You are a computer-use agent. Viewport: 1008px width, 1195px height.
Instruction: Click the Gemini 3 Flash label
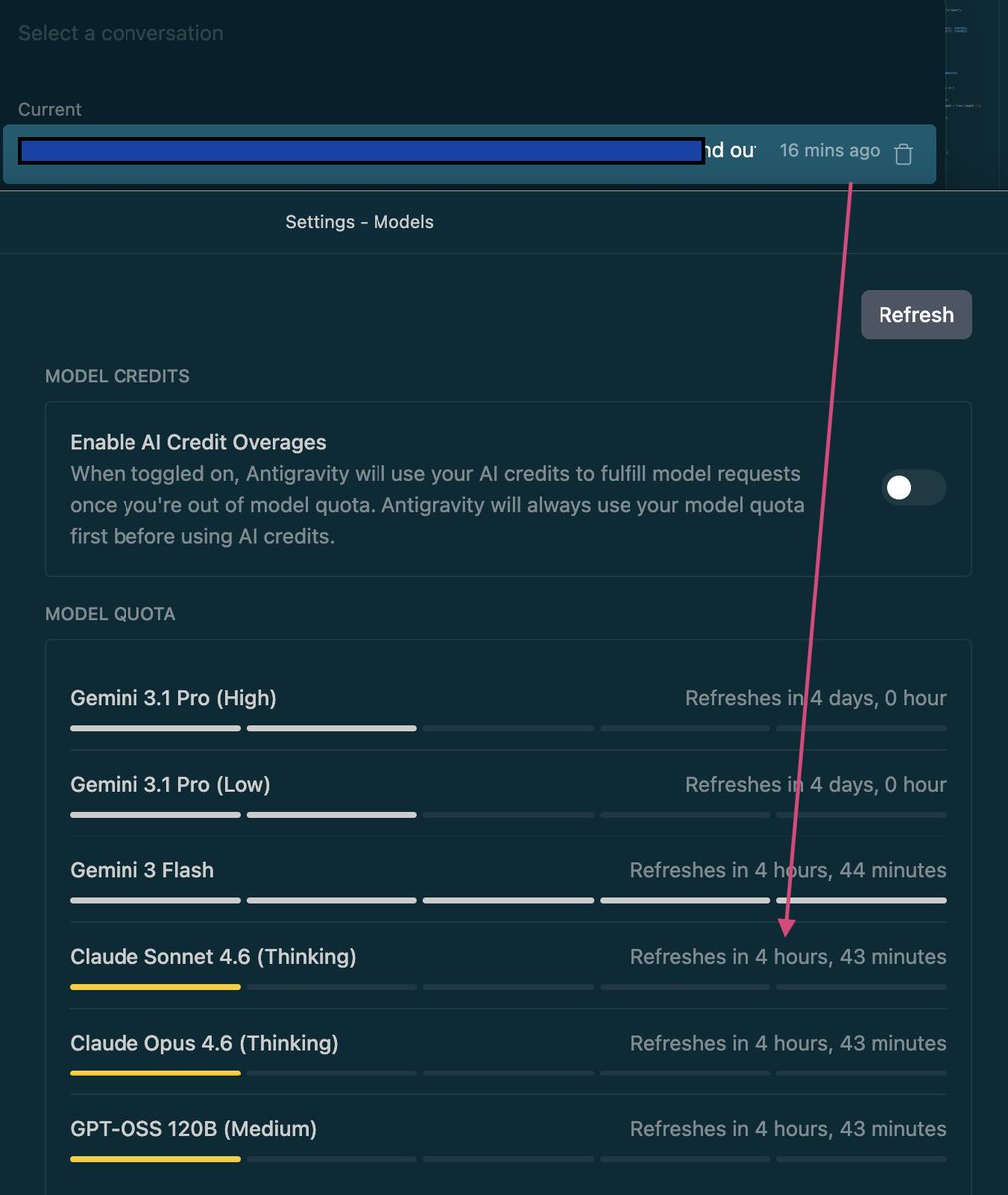(x=142, y=870)
